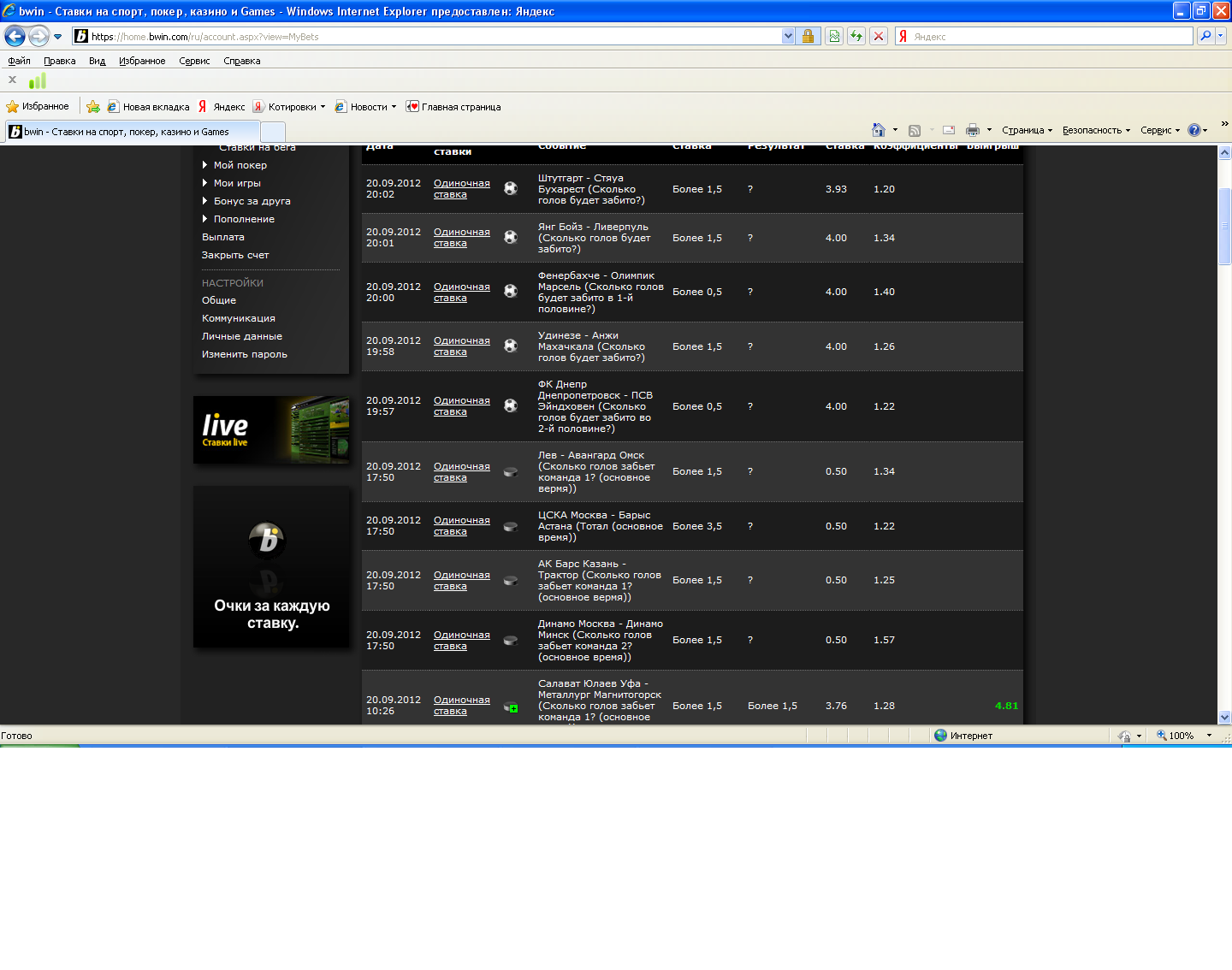Screen dimensions: 1232x970
Task: Click the blue Help question mark icon
Action: point(1194,130)
